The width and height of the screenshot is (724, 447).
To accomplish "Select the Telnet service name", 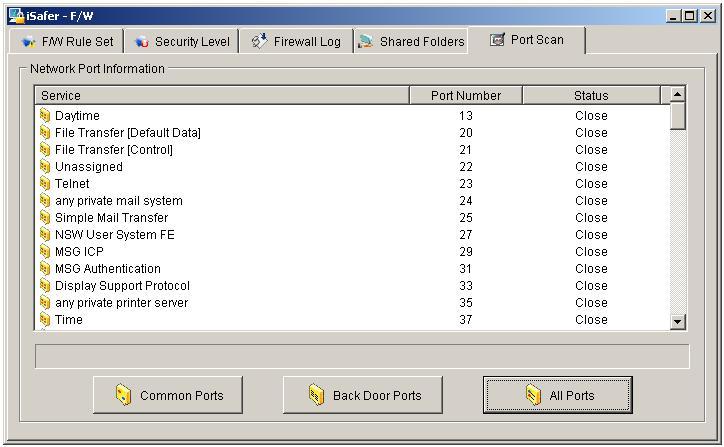I will tap(72, 183).
